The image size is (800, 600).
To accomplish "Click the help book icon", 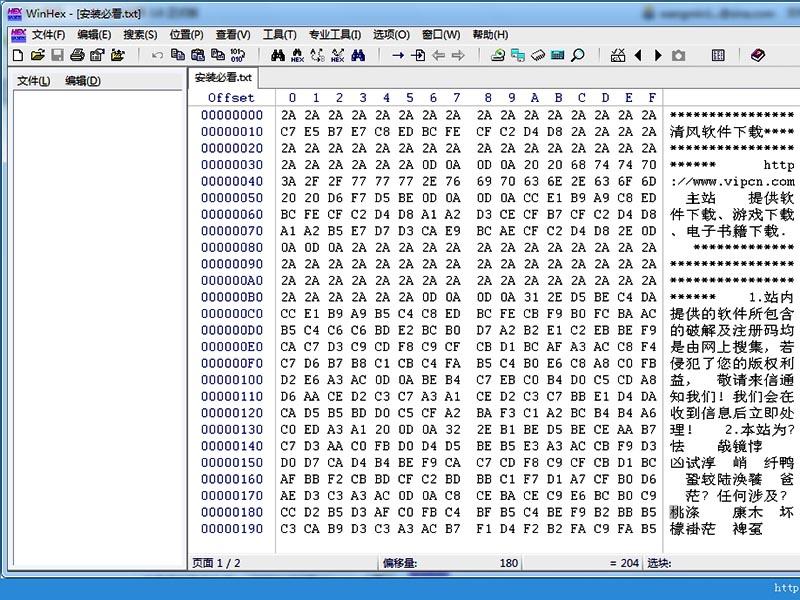I will click(757, 55).
